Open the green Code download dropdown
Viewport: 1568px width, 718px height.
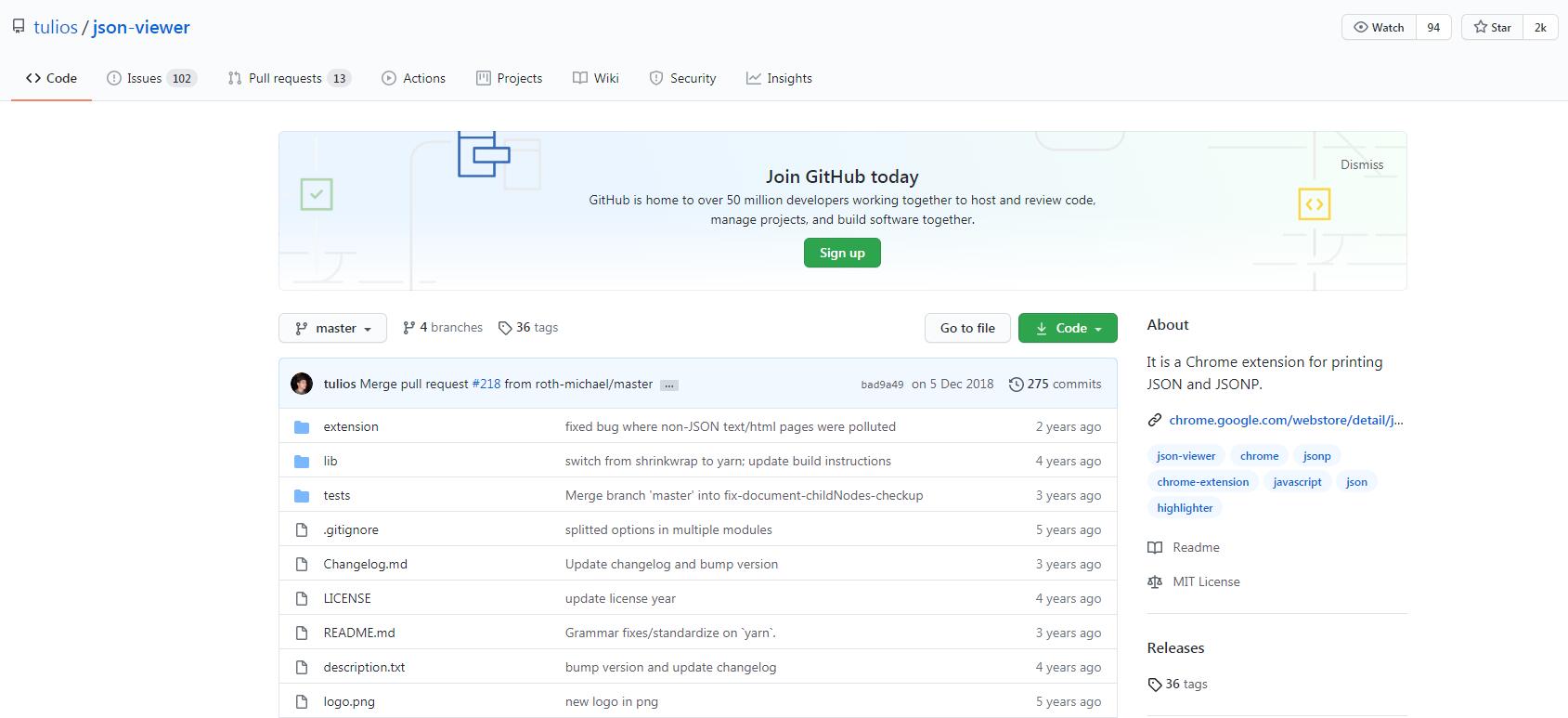pos(1068,328)
